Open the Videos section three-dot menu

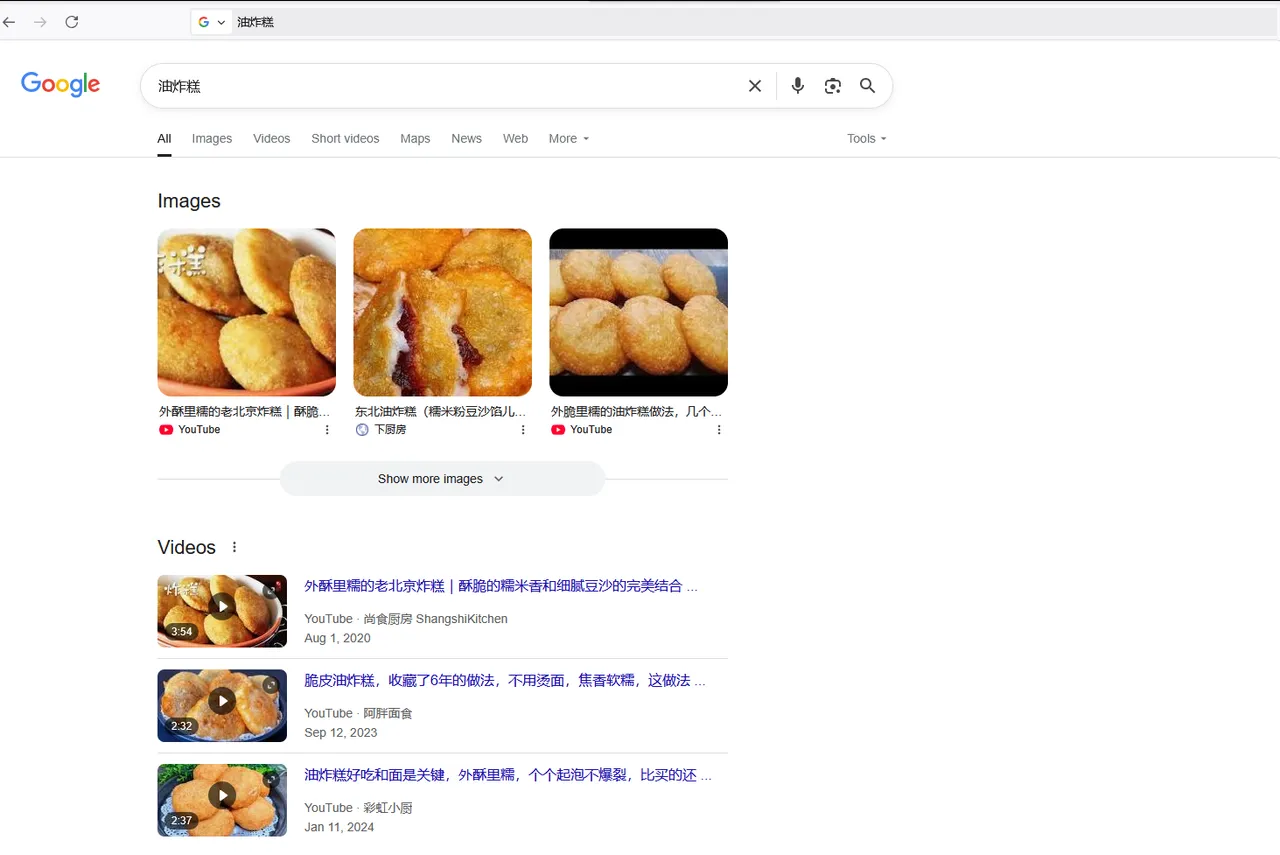pos(235,547)
